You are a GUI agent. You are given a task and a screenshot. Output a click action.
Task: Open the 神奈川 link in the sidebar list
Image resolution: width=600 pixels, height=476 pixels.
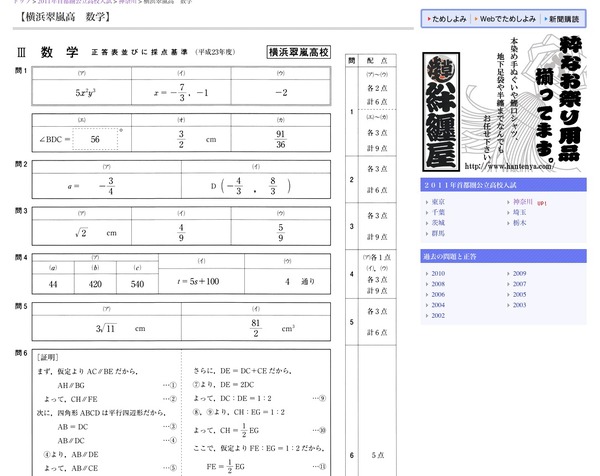tap(523, 202)
